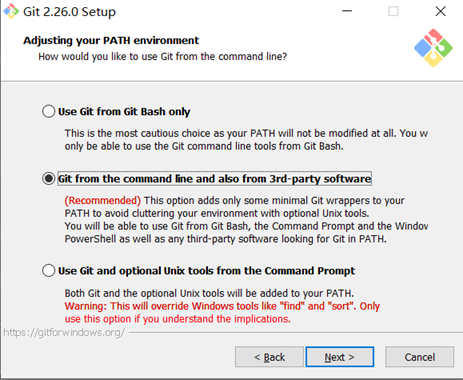Close the Git Setup window with X
This screenshot has width=463, height=380.
pyautogui.click(x=441, y=11)
